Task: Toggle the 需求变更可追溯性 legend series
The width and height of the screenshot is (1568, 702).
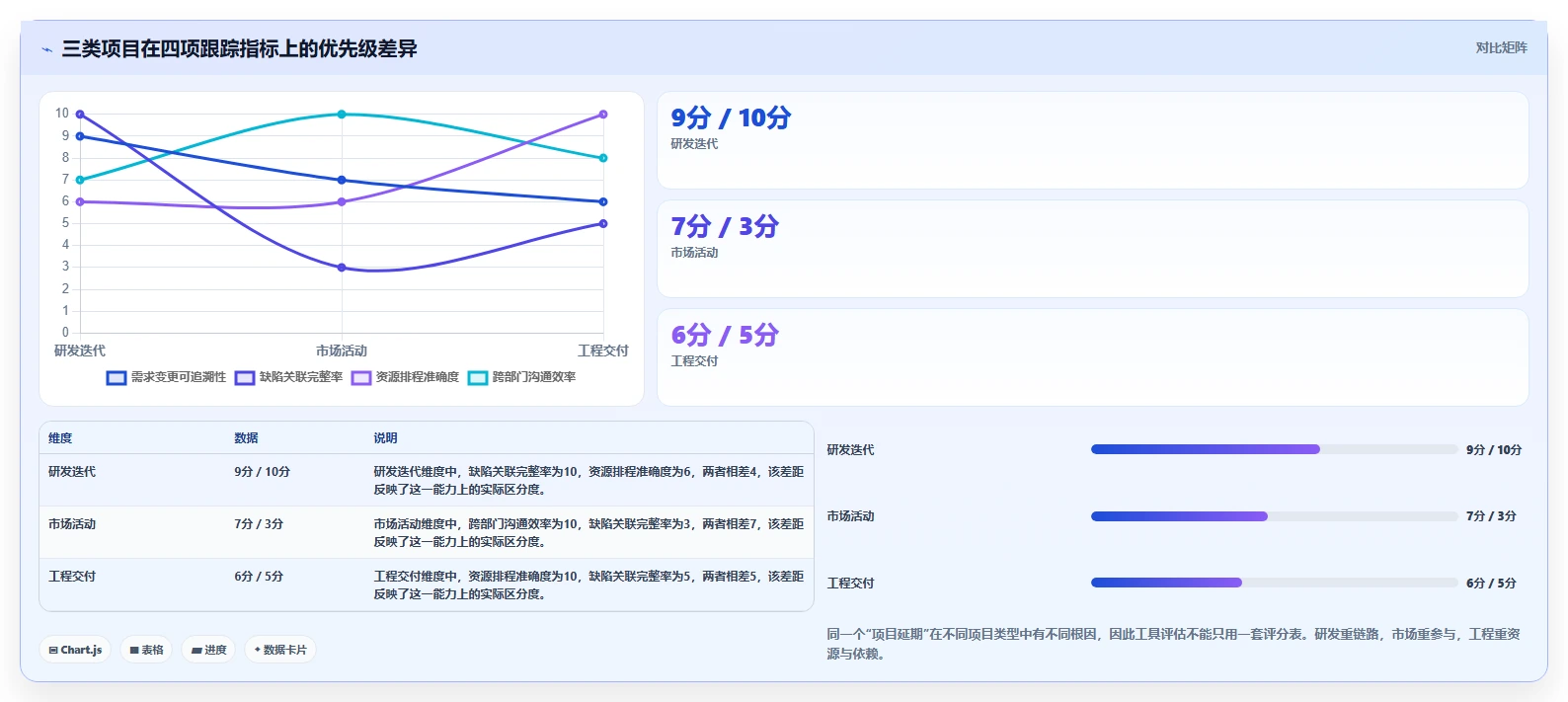Action: pyautogui.click(x=166, y=377)
